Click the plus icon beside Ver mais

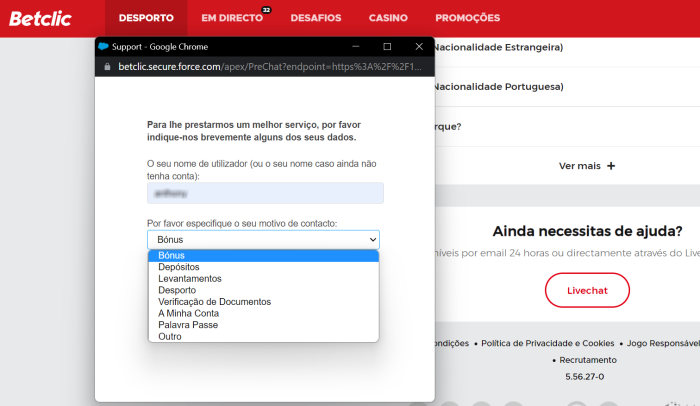click(611, 166)
